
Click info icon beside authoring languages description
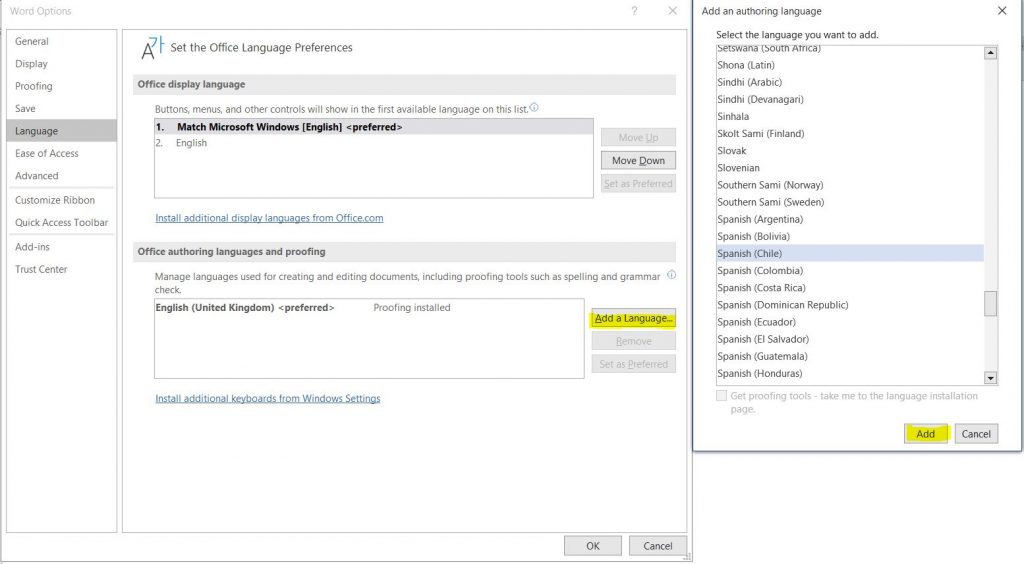coord(671,275)
